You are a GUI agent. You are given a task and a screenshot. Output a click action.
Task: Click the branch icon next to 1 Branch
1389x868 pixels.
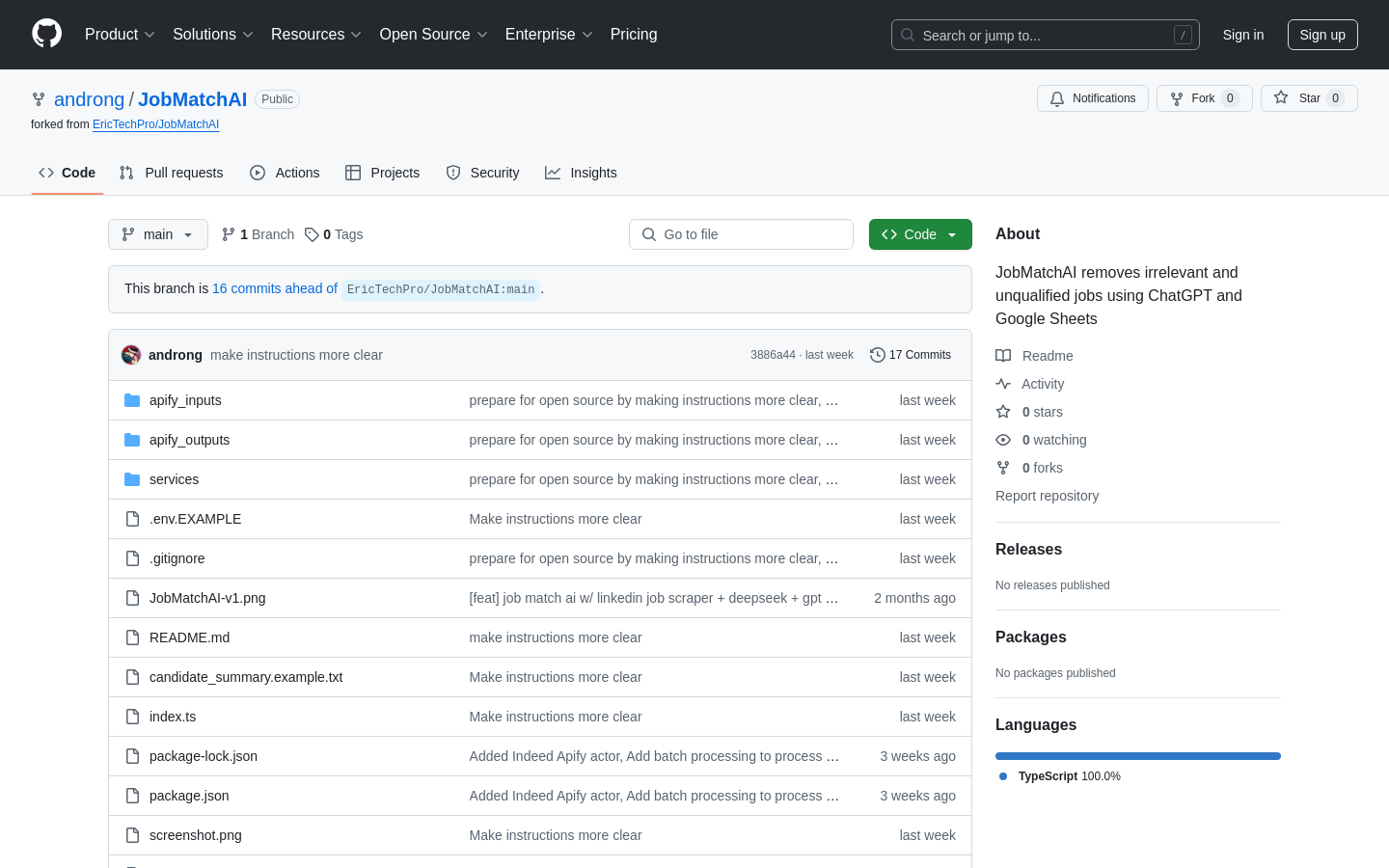(229, 234)
